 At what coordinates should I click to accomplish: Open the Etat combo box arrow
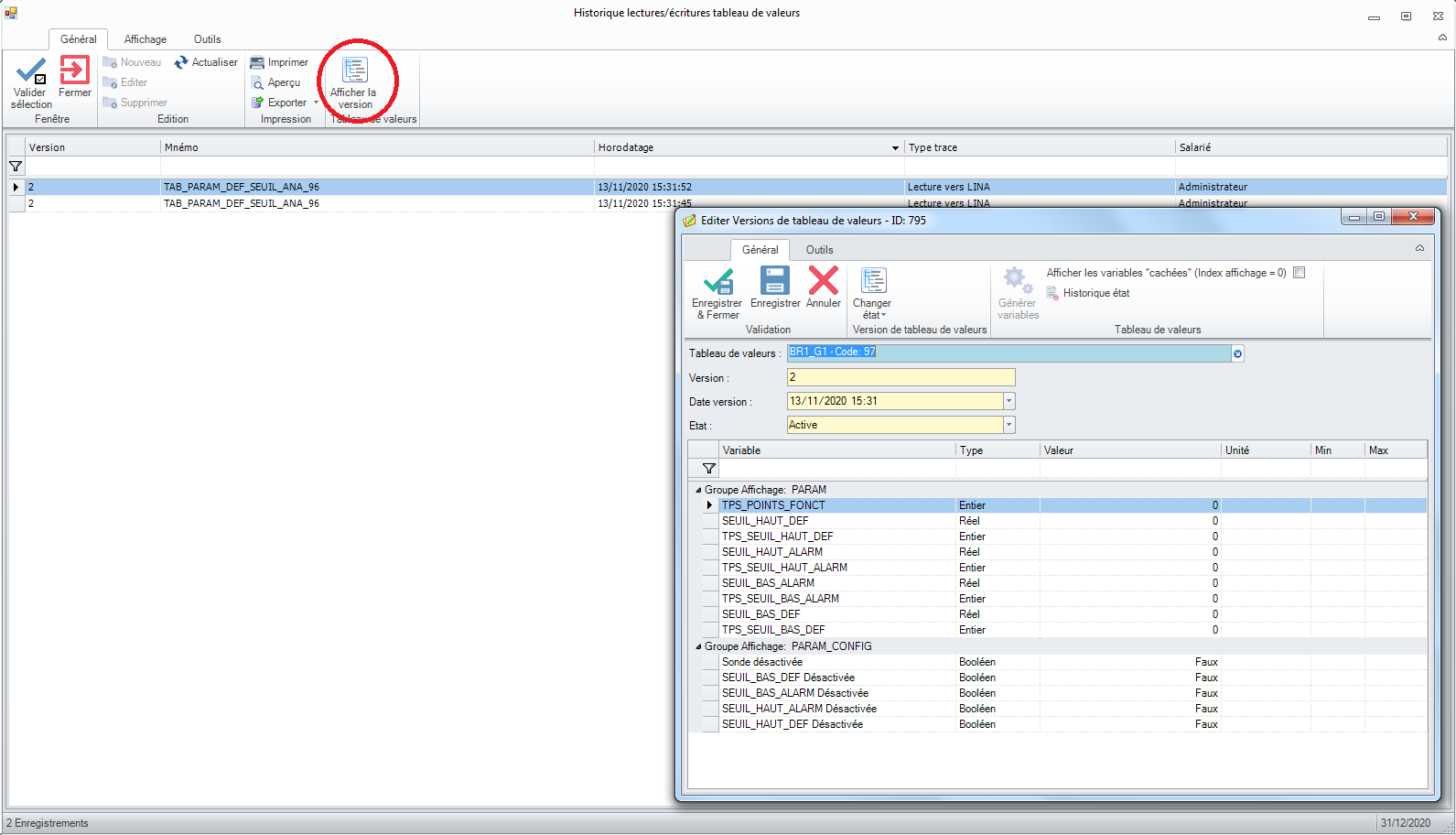pyautogui.click(x=1008, y=425)
